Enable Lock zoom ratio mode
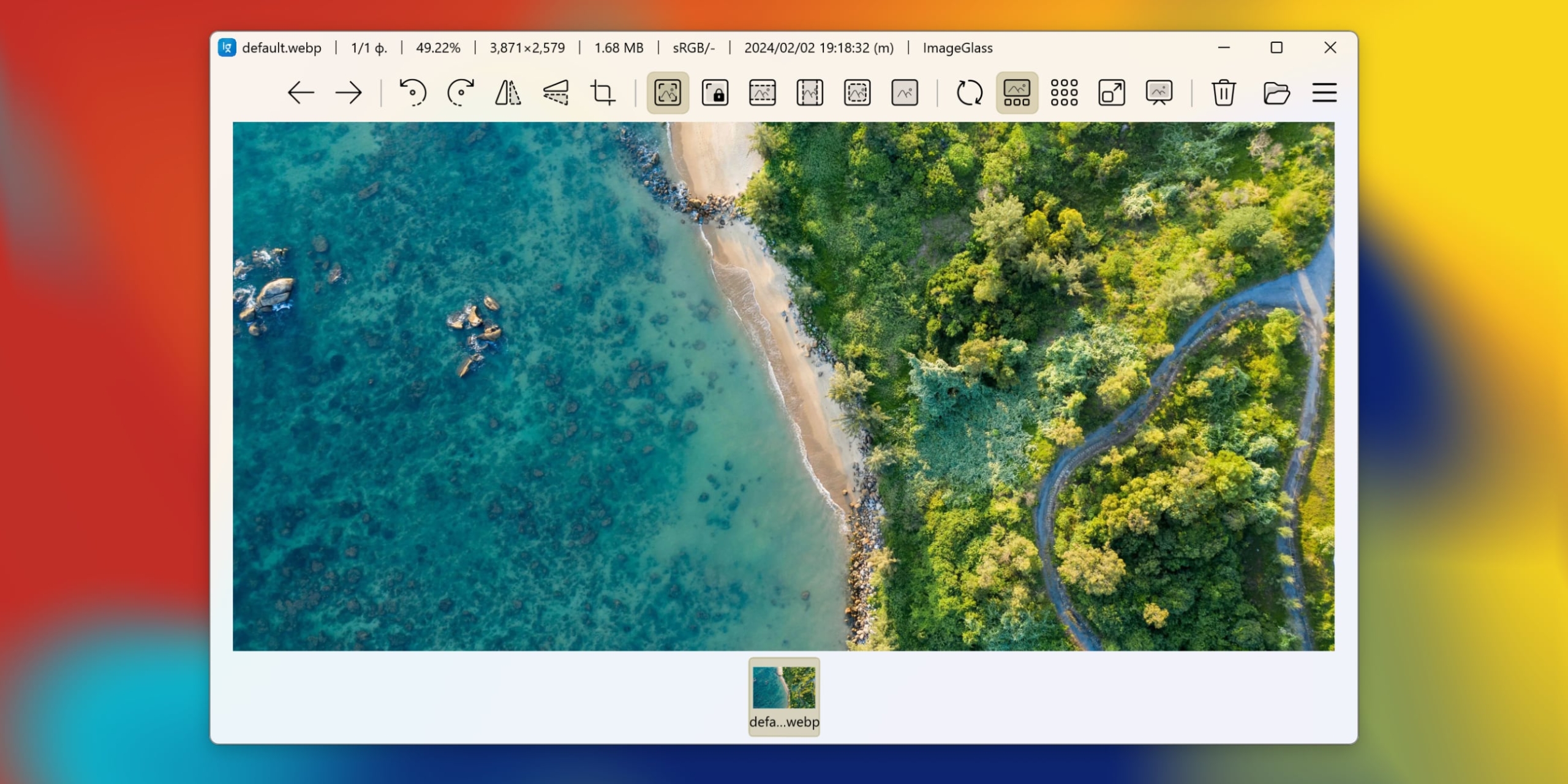This screenshot has width=1568, height=784. 715,93
